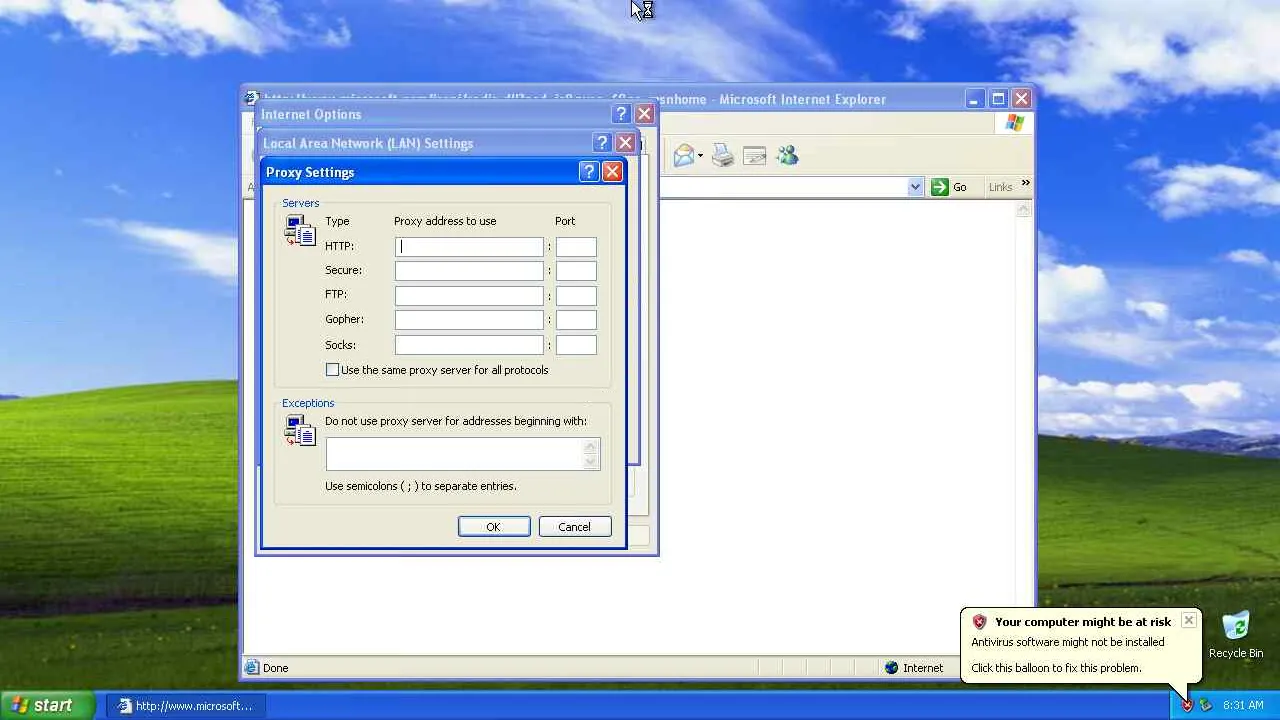The width and height of the screenshot is (1280, 720).
Task: Expand the Links toolbar chevron
Action: click(1025, 184)
